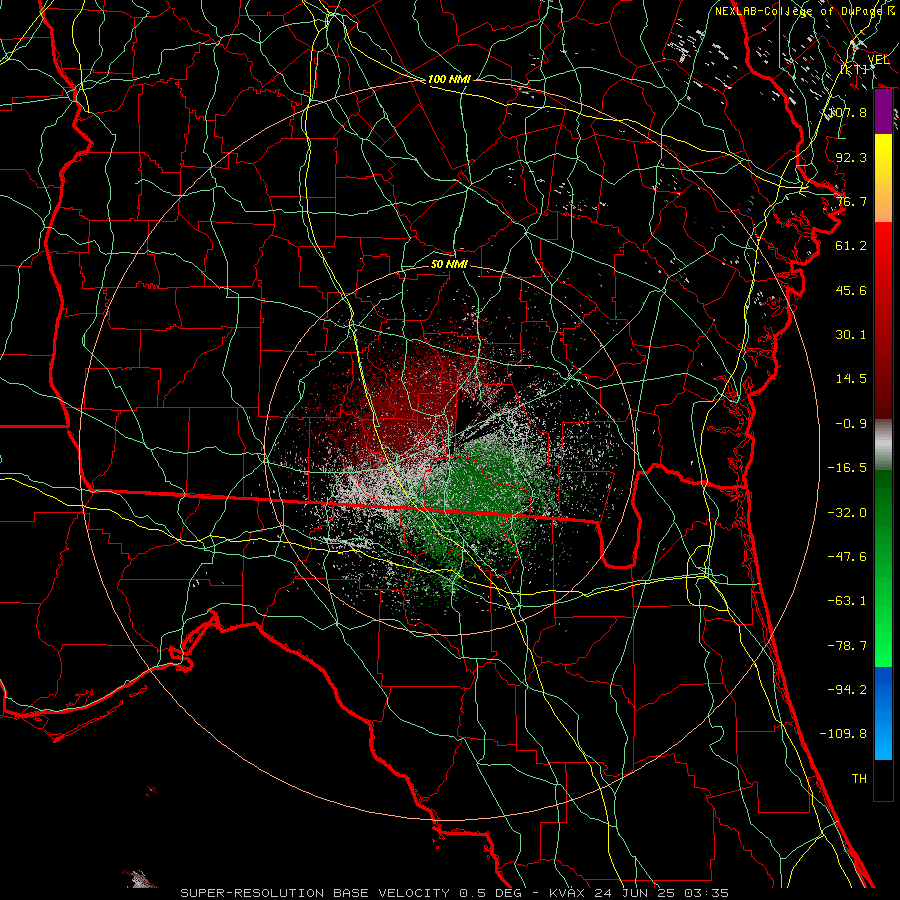Click the '-63.1' velocity scale value
Viewport: 900px width, 900px height.
pyautogui.click(x=847, y=601)
